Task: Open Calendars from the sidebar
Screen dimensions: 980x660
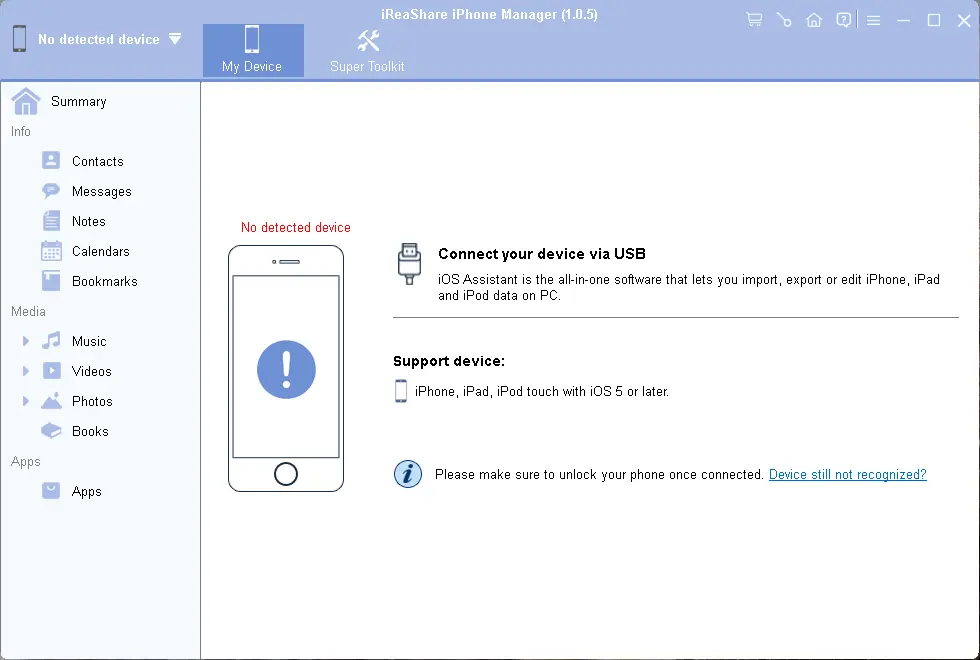Action: [x=100, y=251]
